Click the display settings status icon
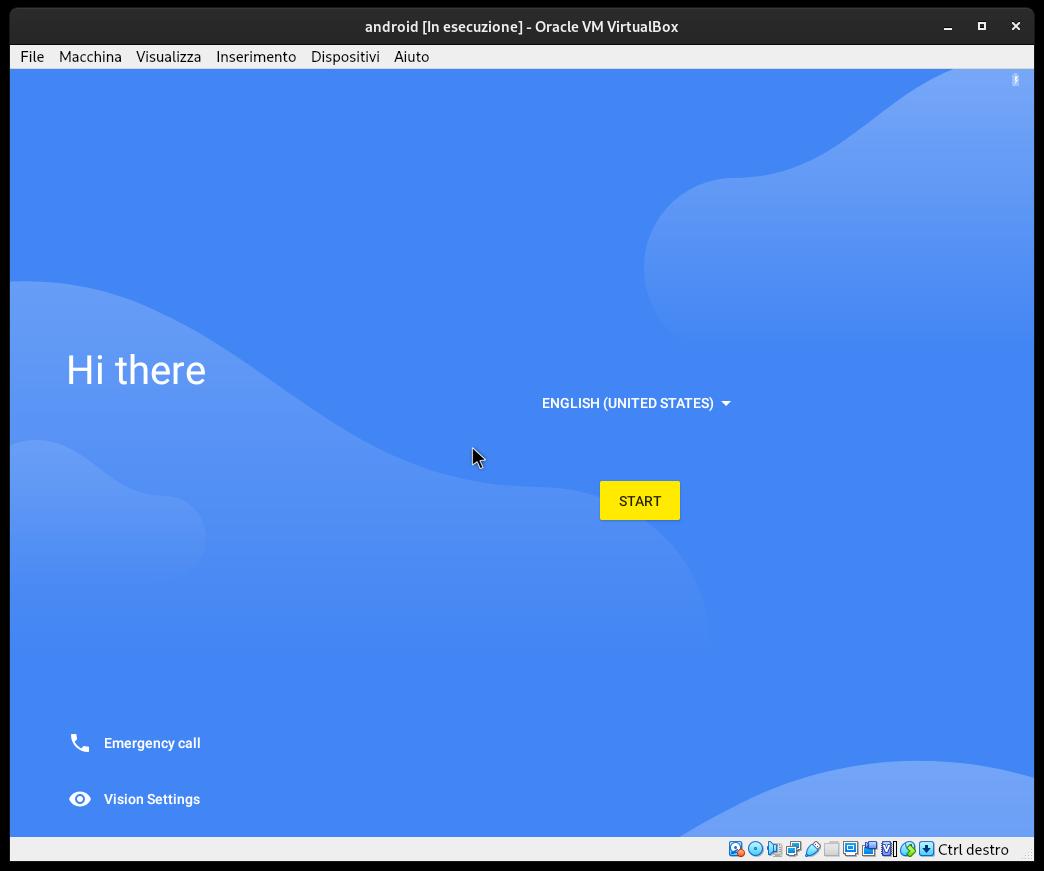Viewport: 1044px width, 871px height. point(850,849)
